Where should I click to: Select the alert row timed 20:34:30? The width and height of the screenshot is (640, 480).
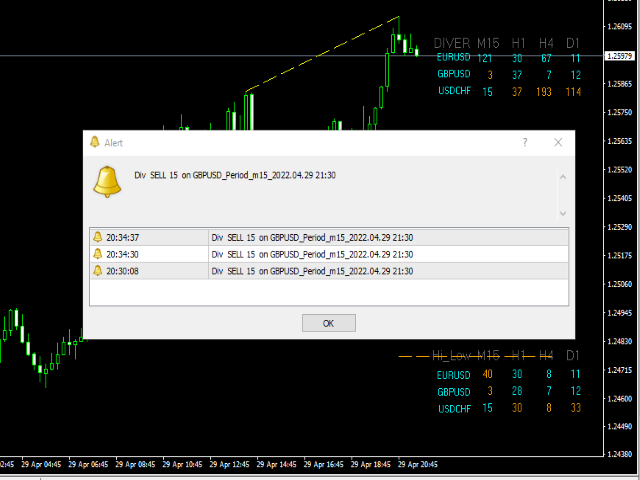[x=329, y=254]
